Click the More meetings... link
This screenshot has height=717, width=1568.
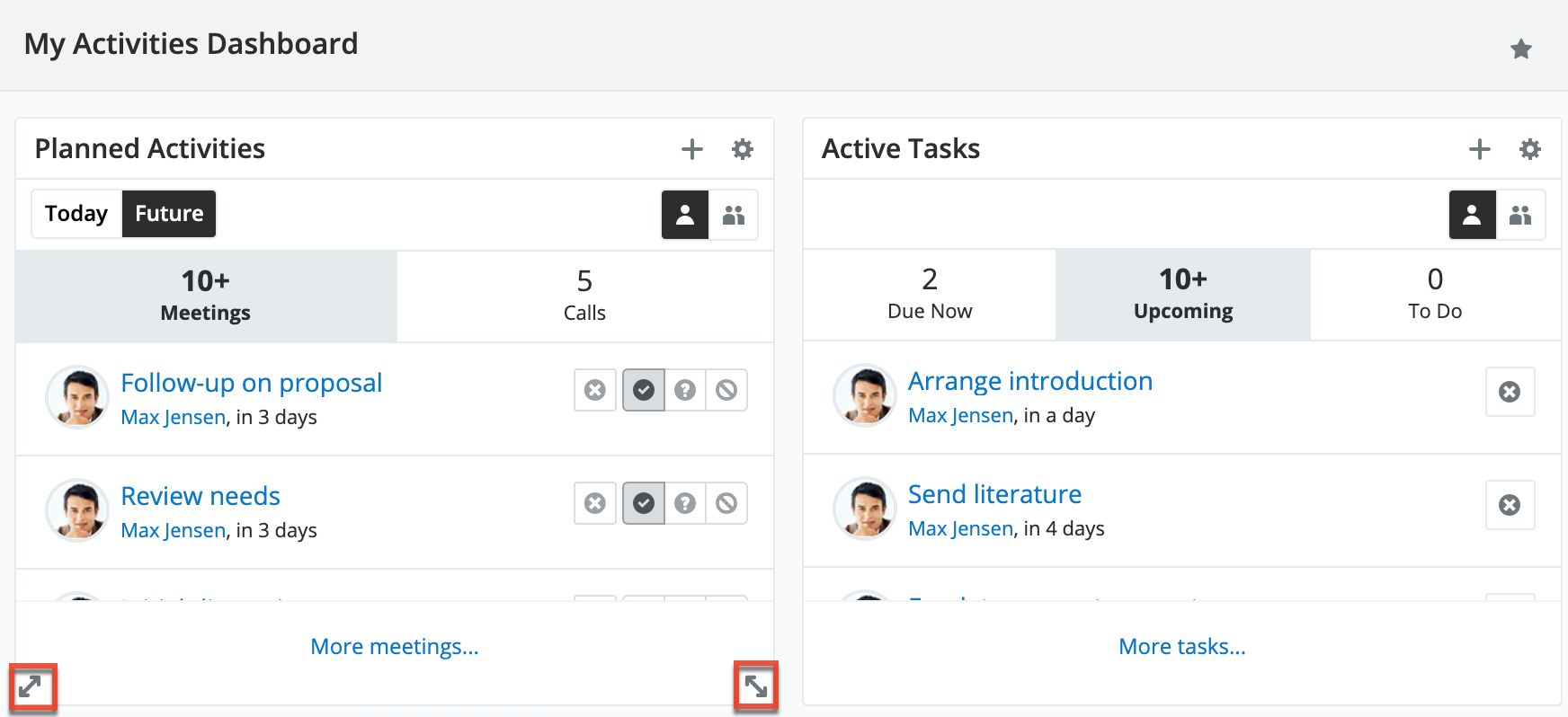(394, 647)
